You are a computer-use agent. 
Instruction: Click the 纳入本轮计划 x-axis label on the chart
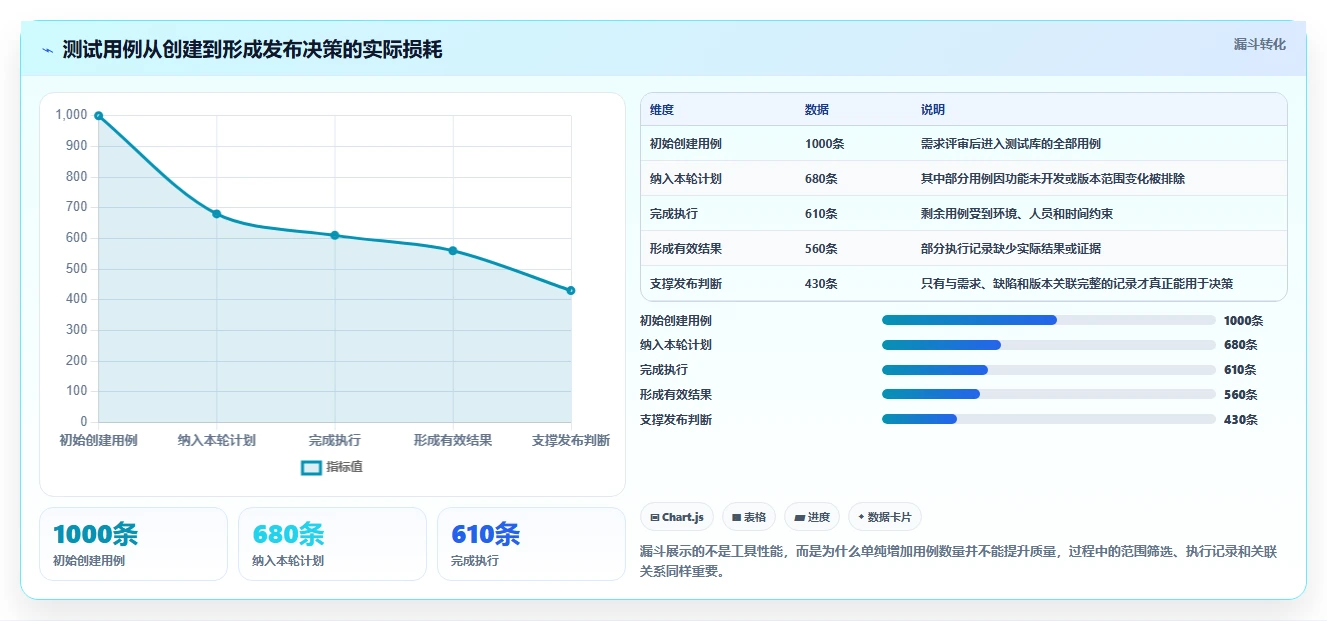[216, 440]
